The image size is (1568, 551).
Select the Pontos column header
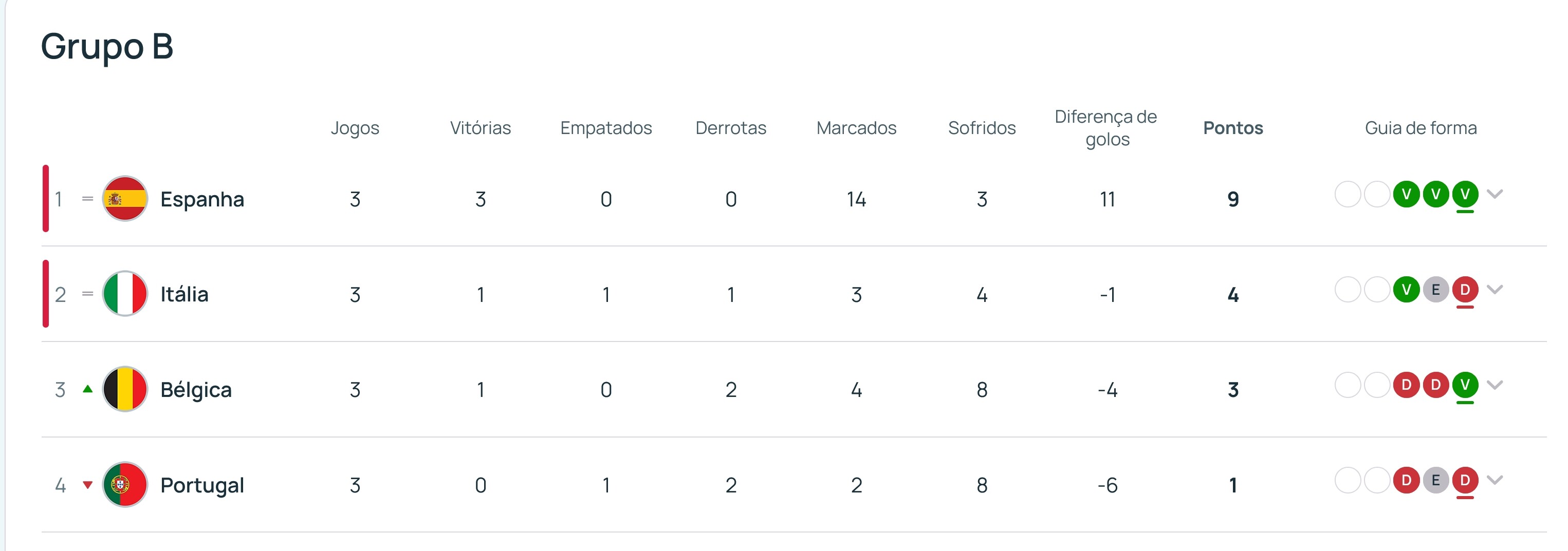1233,128
